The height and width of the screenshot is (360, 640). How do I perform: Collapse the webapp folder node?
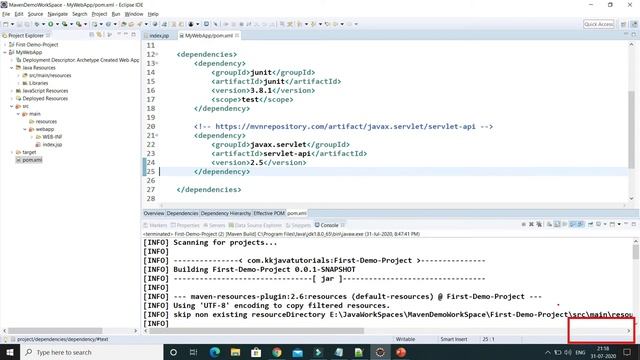click(x=25, y=129)
